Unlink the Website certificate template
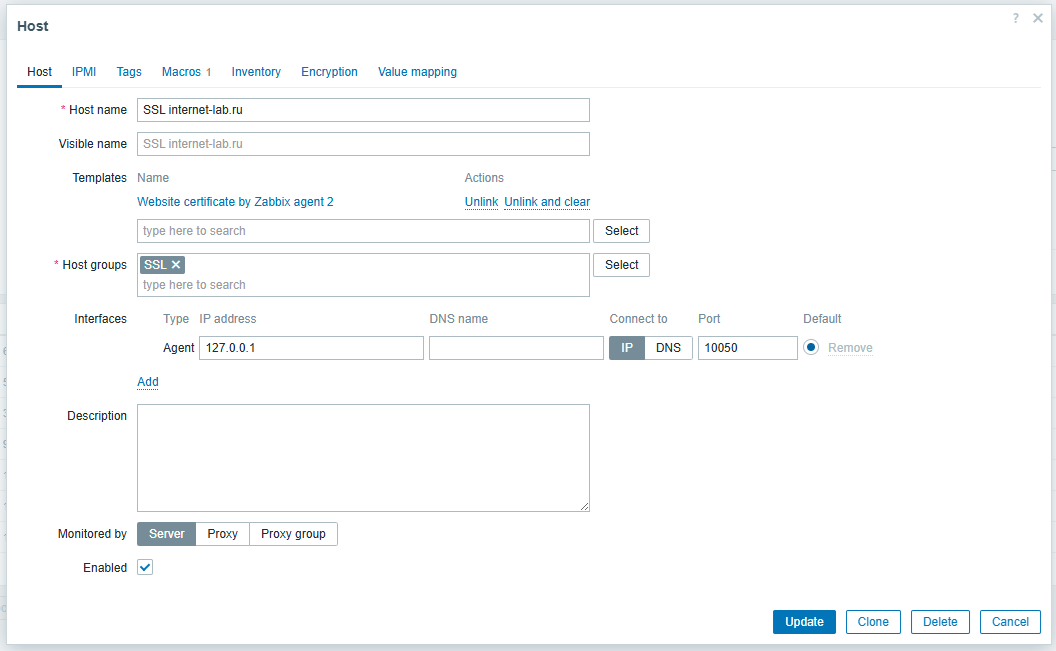The width and height of the screenshot is (1056, 651). (x=481, y=202)
